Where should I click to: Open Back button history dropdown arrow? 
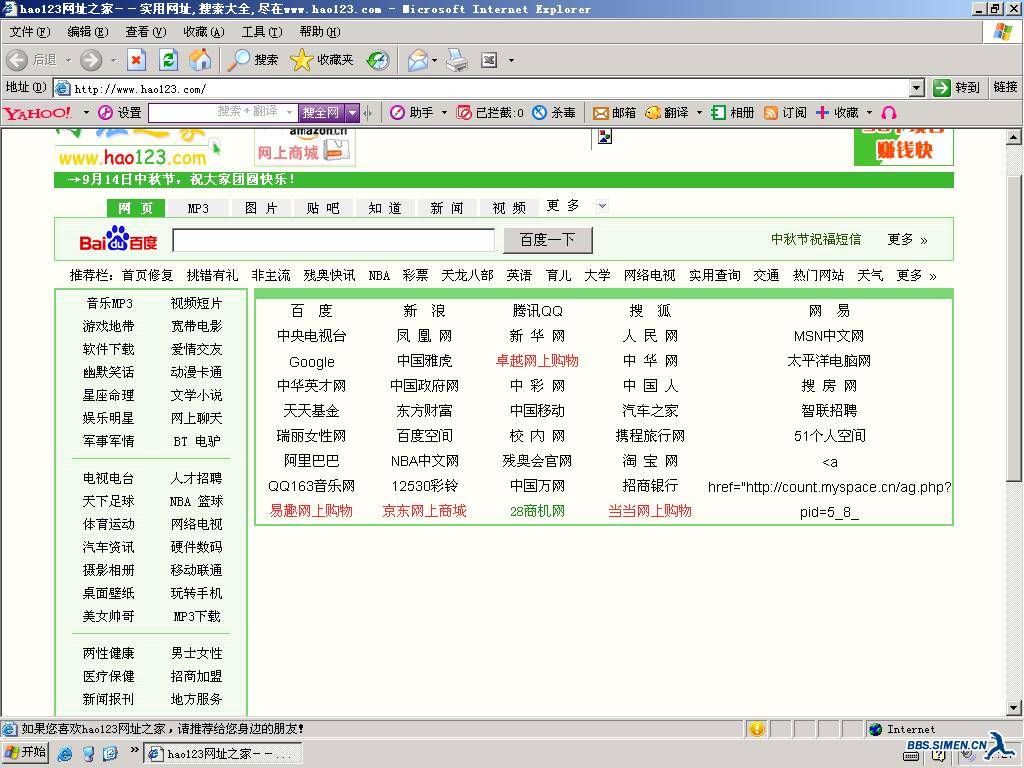click(69, 60)
